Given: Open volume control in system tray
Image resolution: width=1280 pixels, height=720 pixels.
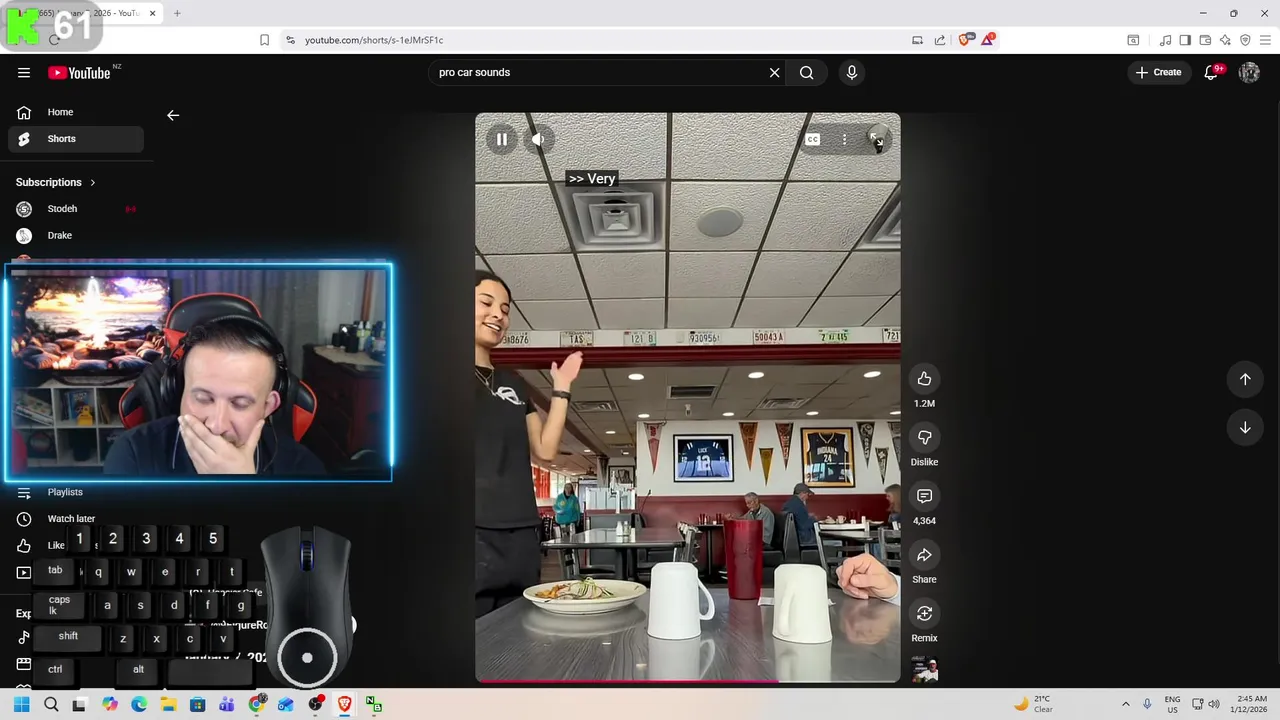Looking at the screenshot, I should (x=1214, y=704).
